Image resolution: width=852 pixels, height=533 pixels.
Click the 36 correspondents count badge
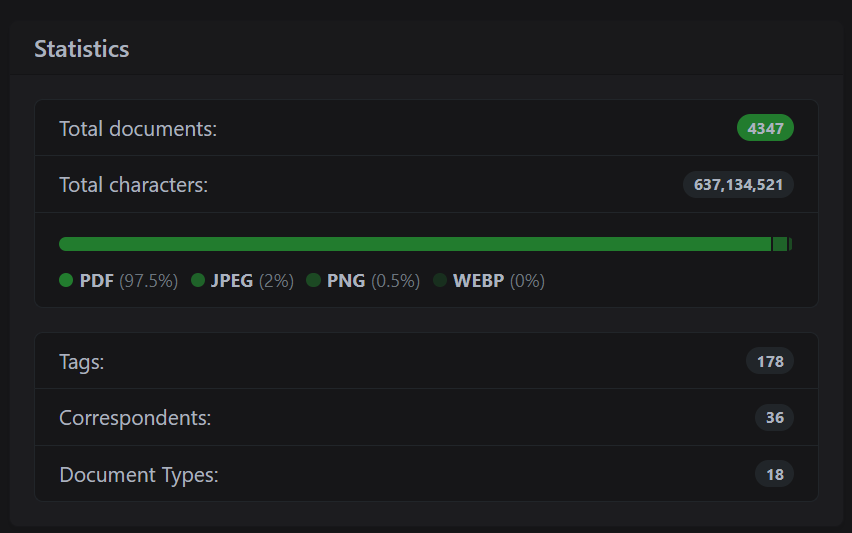click(774, 418)
